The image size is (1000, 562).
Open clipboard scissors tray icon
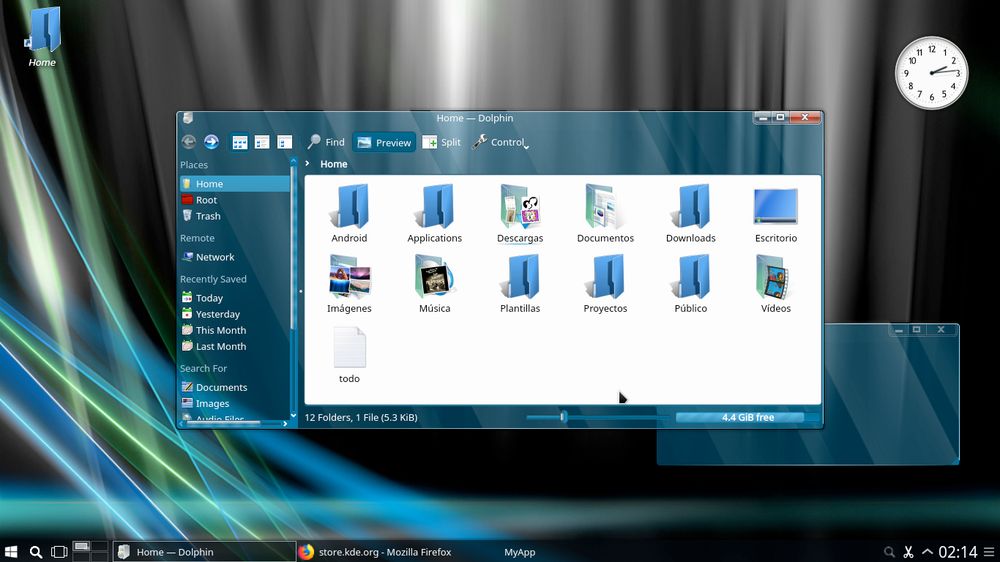[x=908, y=552]
